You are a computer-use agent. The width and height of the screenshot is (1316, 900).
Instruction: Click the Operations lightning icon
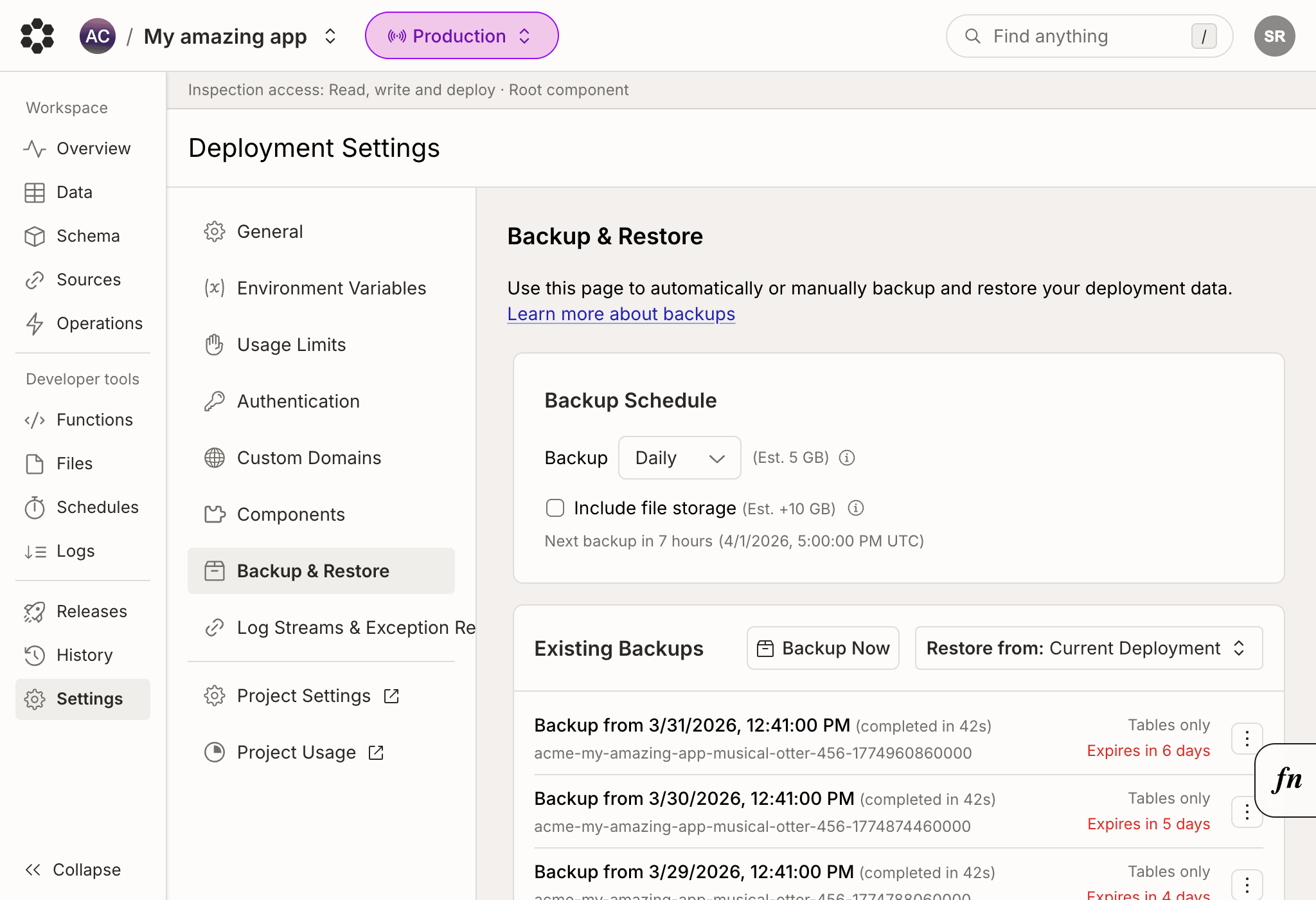point(35,323)
